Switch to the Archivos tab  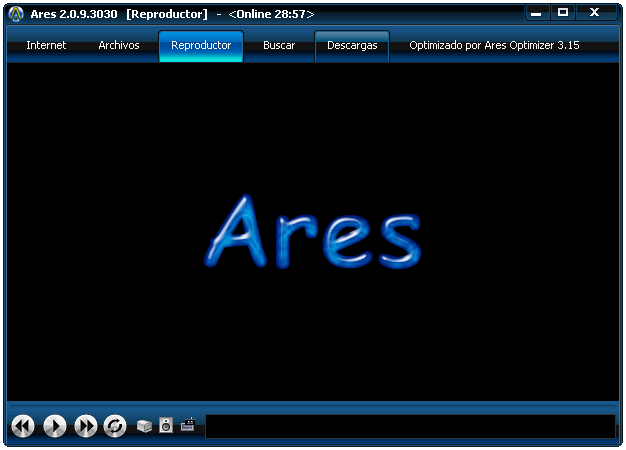[119, 45]
